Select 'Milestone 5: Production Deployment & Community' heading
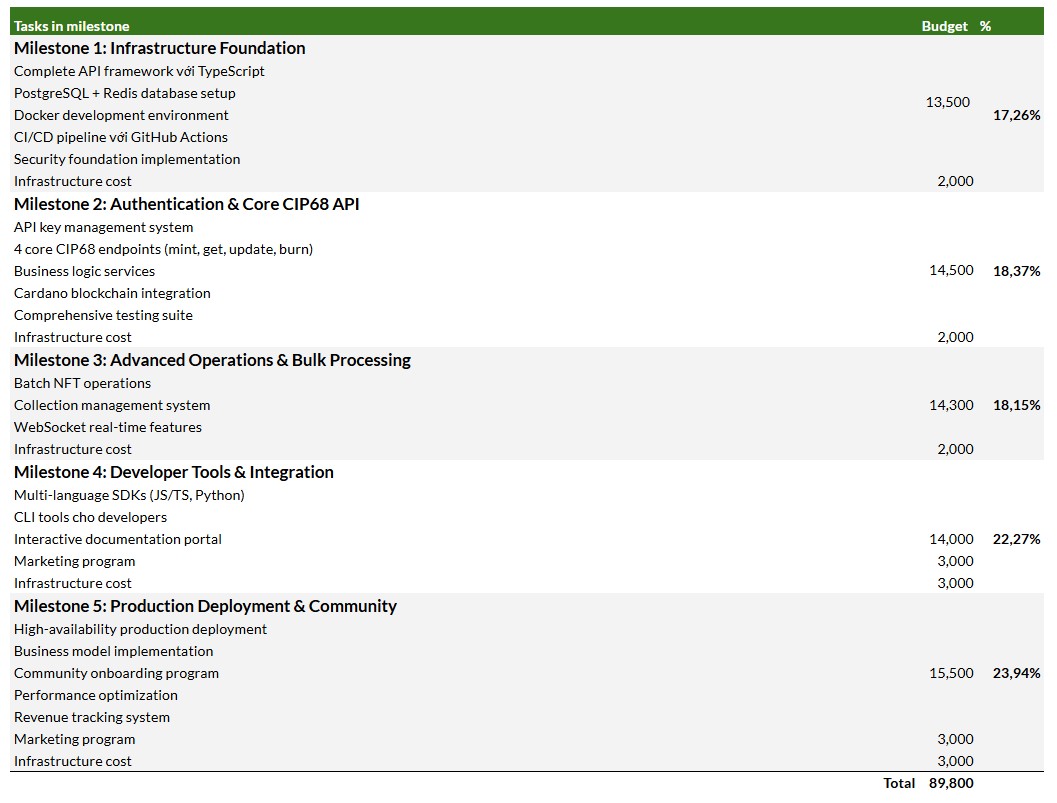This screenshot has width=1057, height=803. (206, 607)
